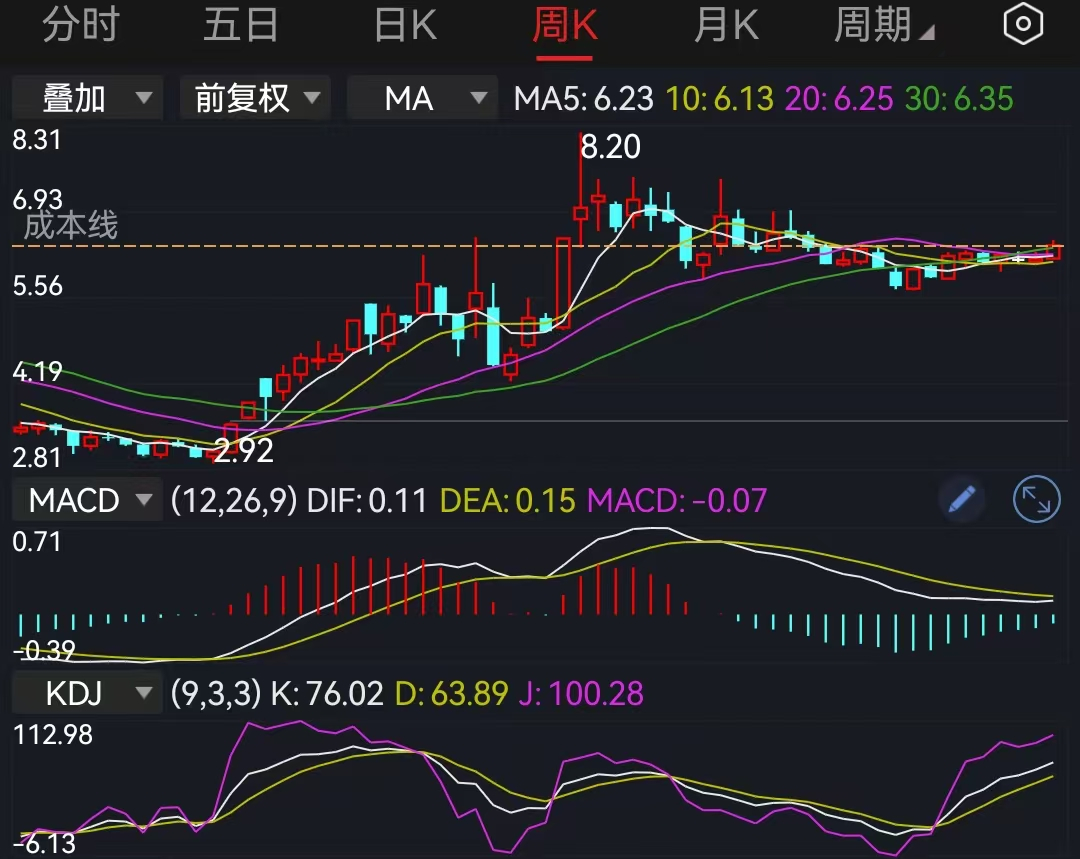Open the MA indicator dropdown
Screen dimensions: 1080x859
point(422,98)
